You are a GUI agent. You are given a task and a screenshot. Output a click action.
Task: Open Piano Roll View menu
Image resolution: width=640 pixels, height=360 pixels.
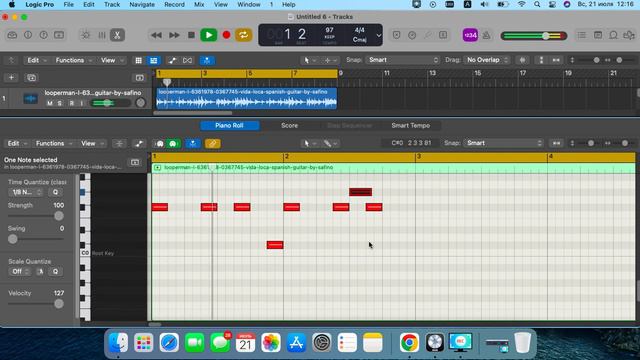[92, 144]
